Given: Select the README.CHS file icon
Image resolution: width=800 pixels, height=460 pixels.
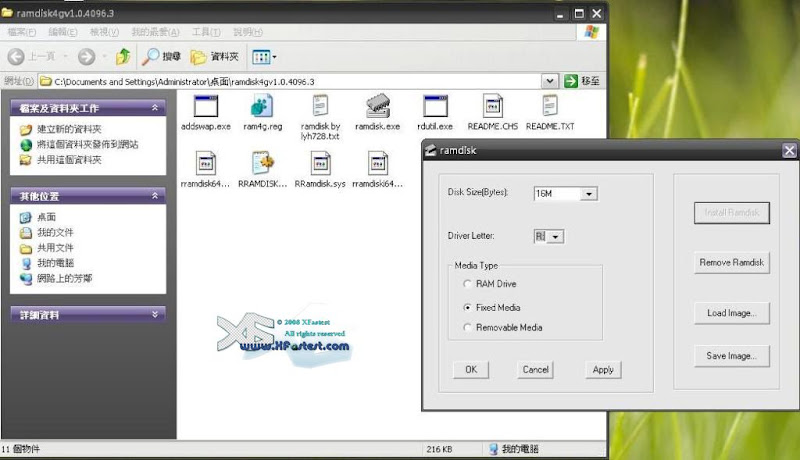Looking at the screenshot, I should click(492, 106).
